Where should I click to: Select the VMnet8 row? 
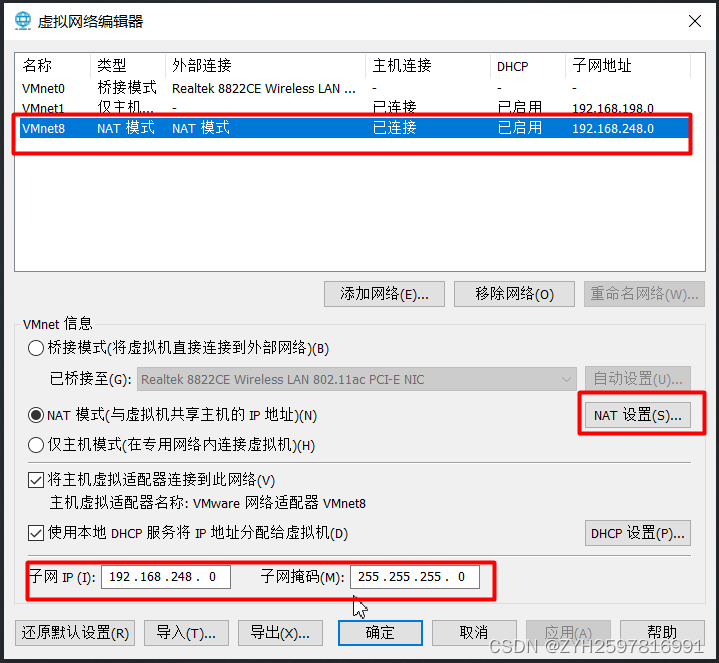[x=354, y=128]
